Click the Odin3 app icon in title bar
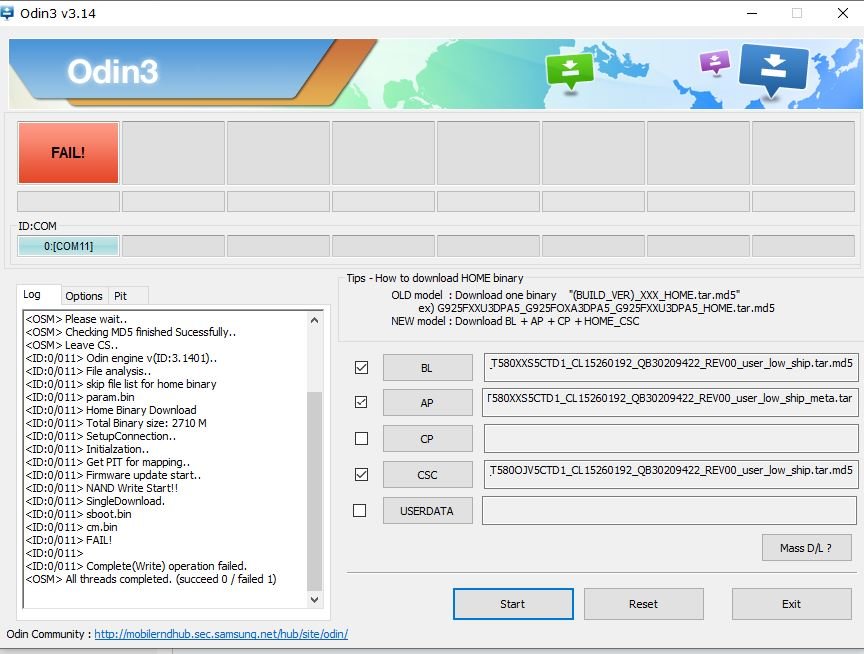This screenshot has height=654, width=864. pyautogui.click(x=7, y=12)
